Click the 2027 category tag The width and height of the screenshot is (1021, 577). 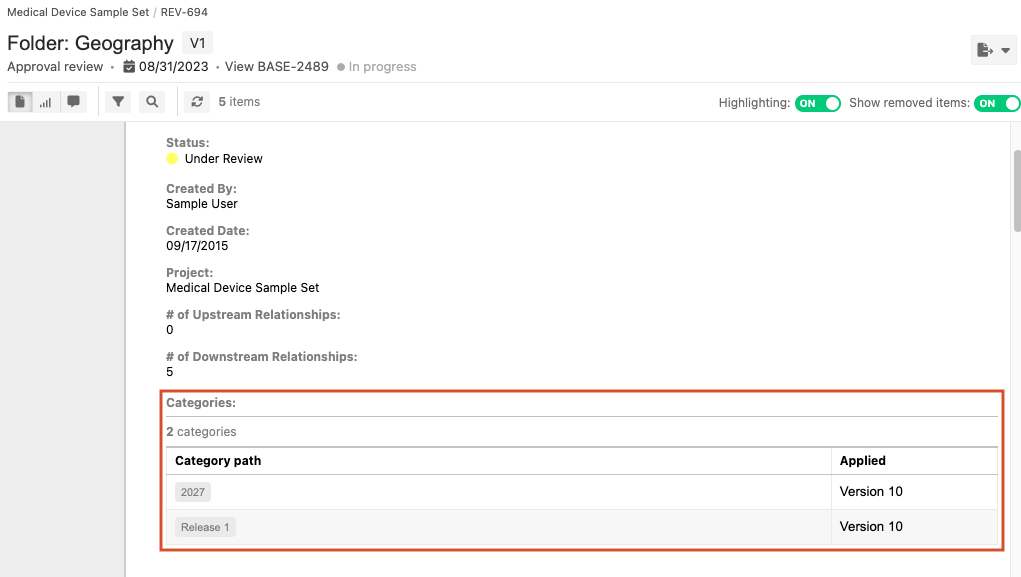[193, 492]
